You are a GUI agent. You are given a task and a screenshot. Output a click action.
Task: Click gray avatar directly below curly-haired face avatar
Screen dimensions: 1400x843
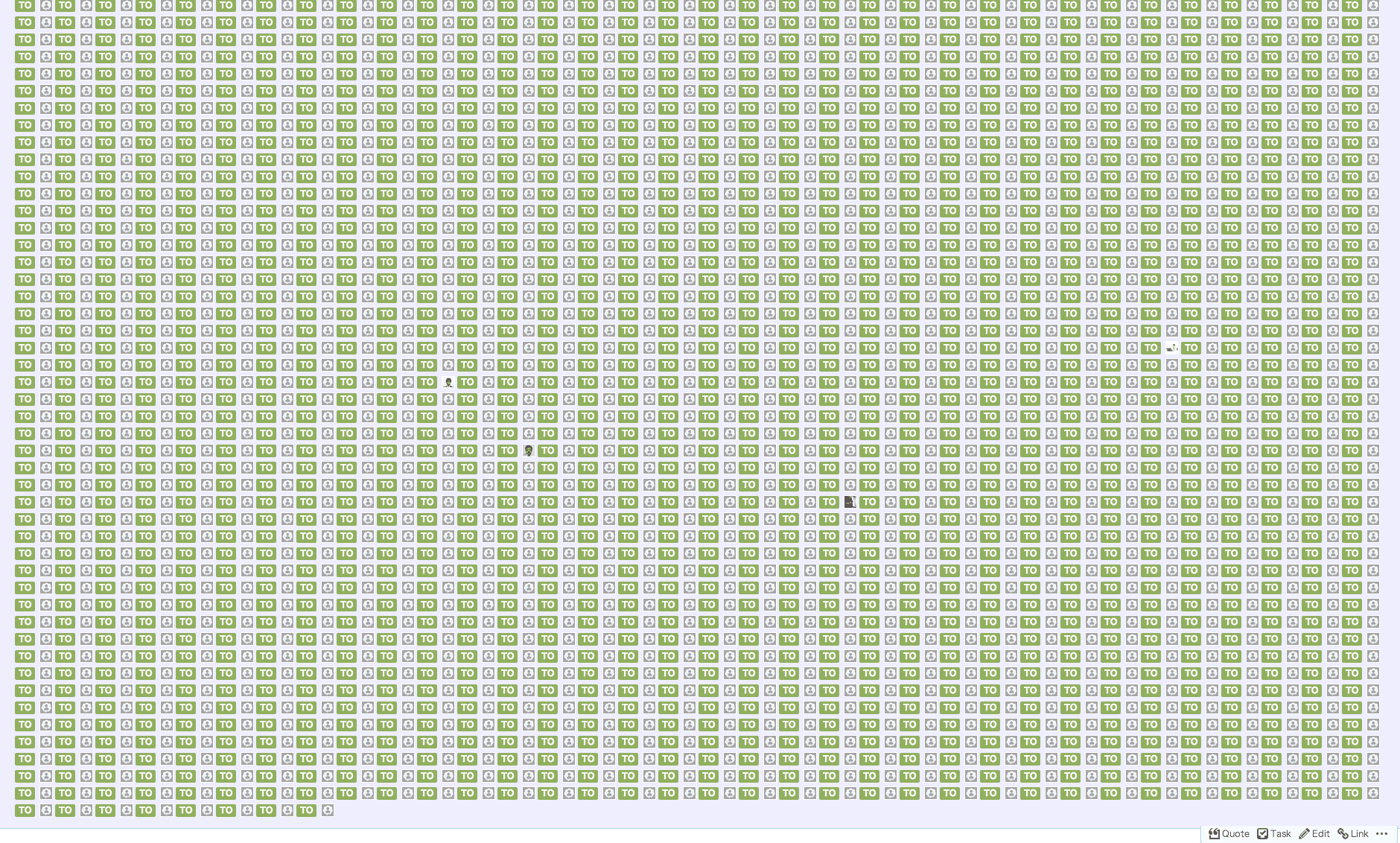click(x=529, y=468)
